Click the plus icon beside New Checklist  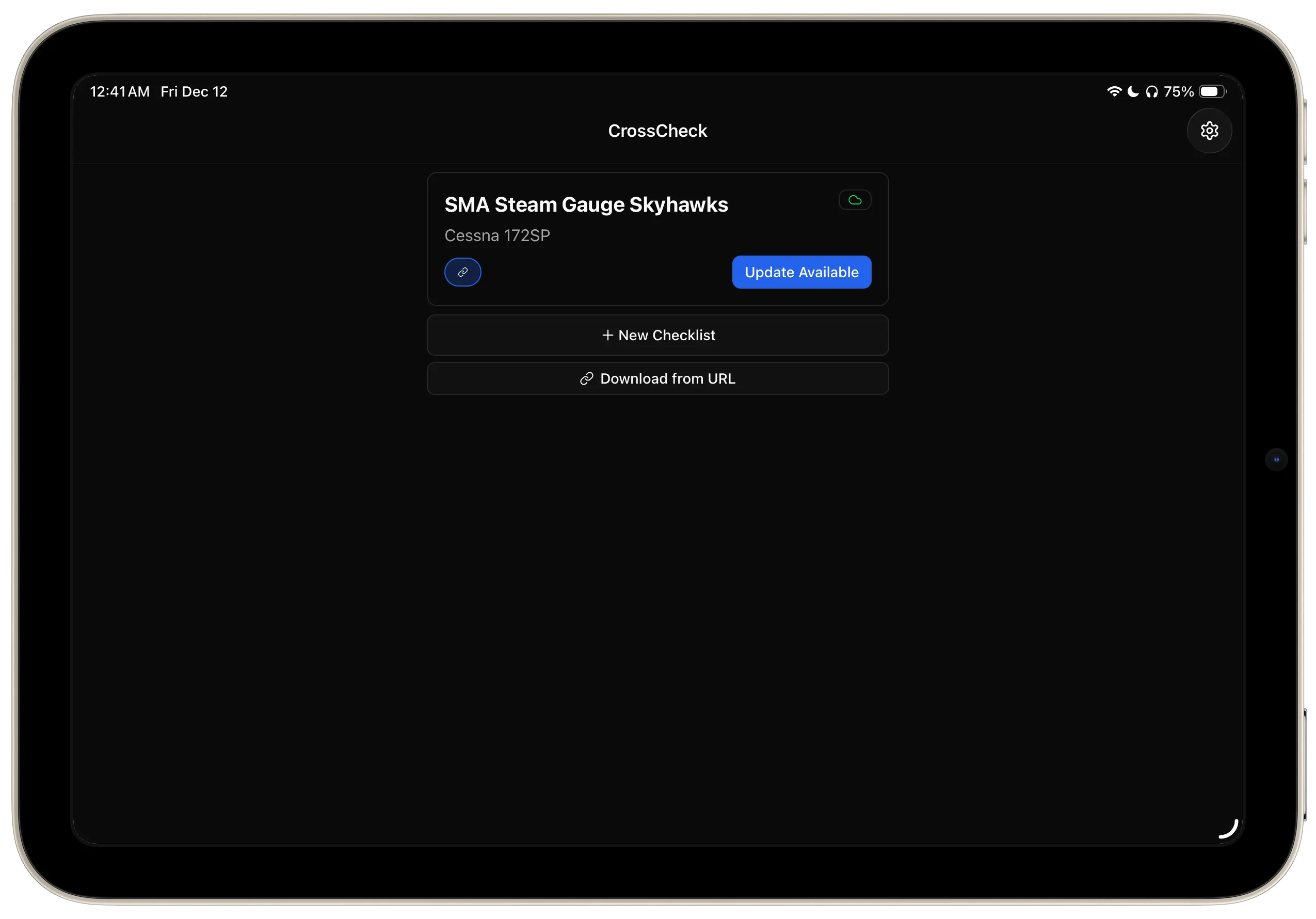(x=607, y=336)
